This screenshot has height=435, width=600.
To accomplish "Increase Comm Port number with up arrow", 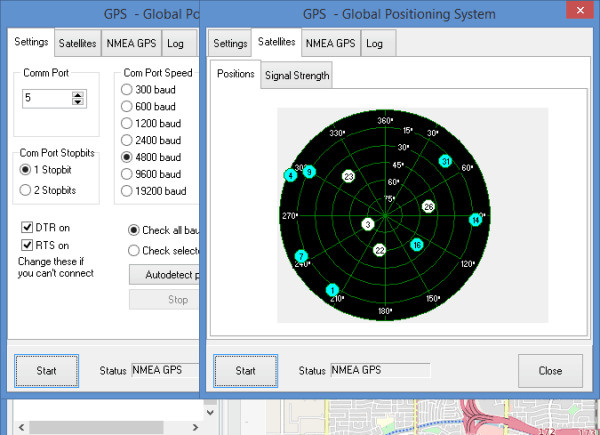I will click(78, 93).
